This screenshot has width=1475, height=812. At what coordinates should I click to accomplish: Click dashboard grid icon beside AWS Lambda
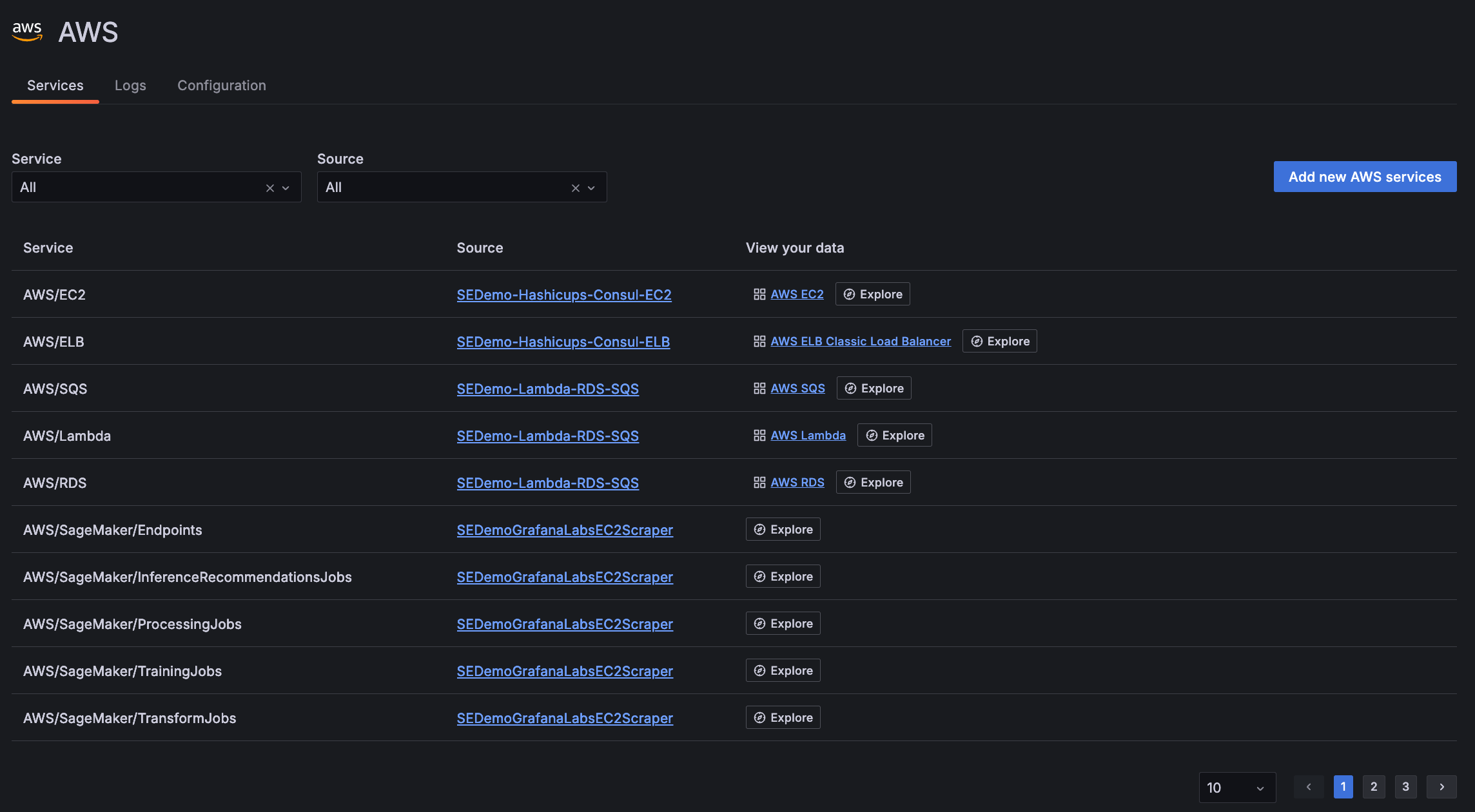coord(759,436)
